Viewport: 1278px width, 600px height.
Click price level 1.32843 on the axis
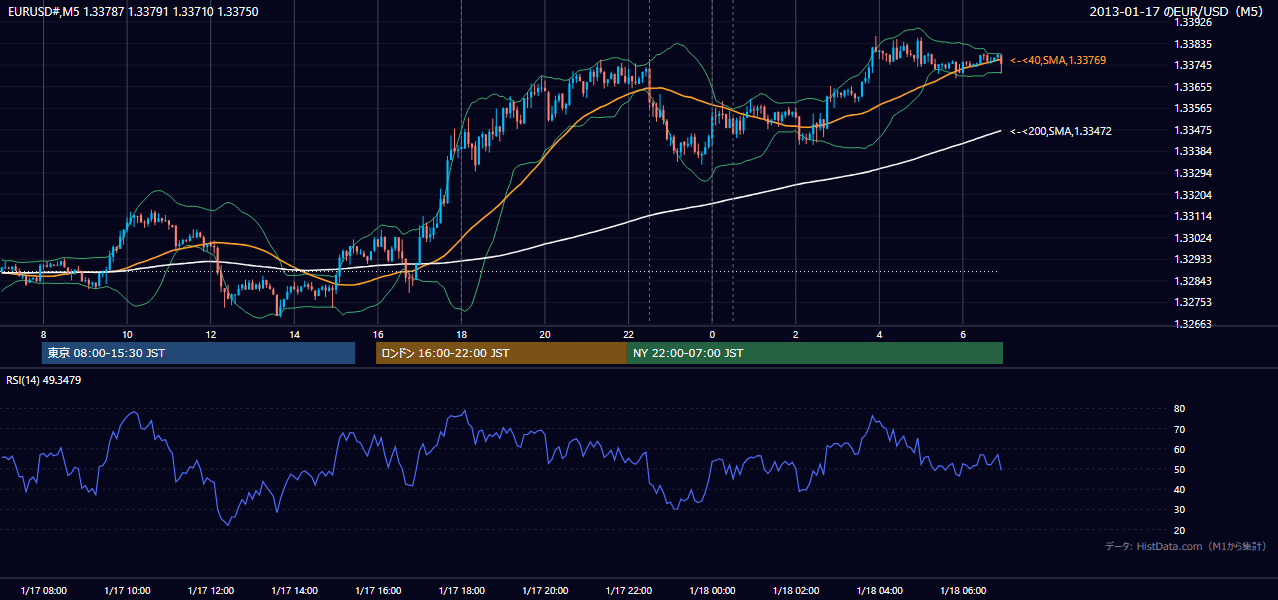tap(1192, 282)
